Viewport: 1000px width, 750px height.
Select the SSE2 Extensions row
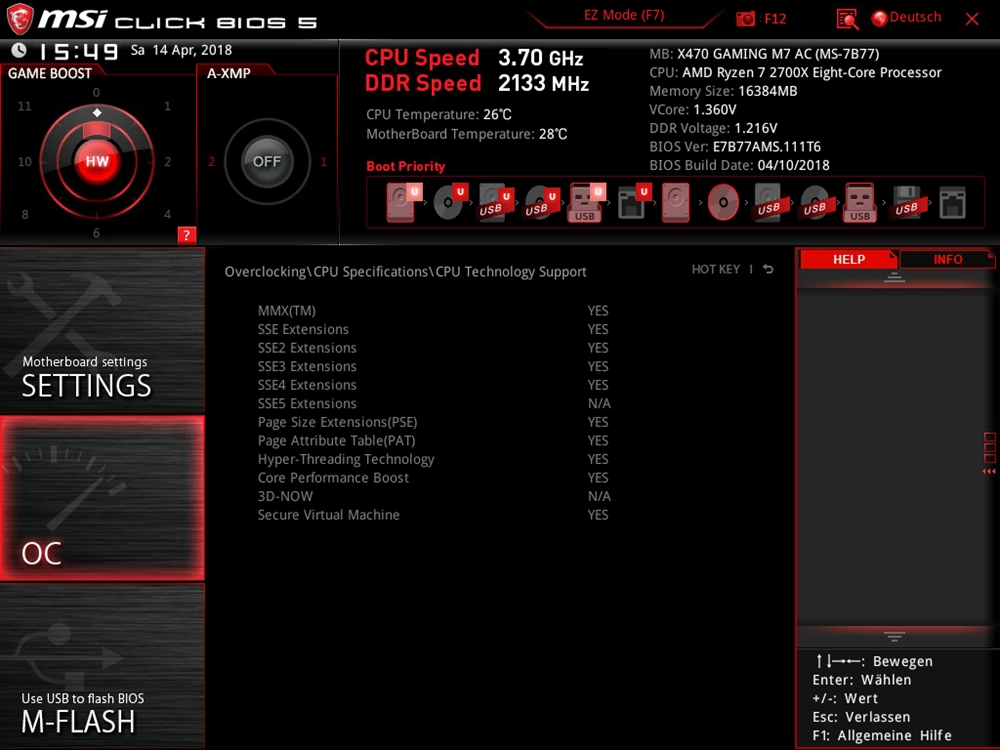434,348
